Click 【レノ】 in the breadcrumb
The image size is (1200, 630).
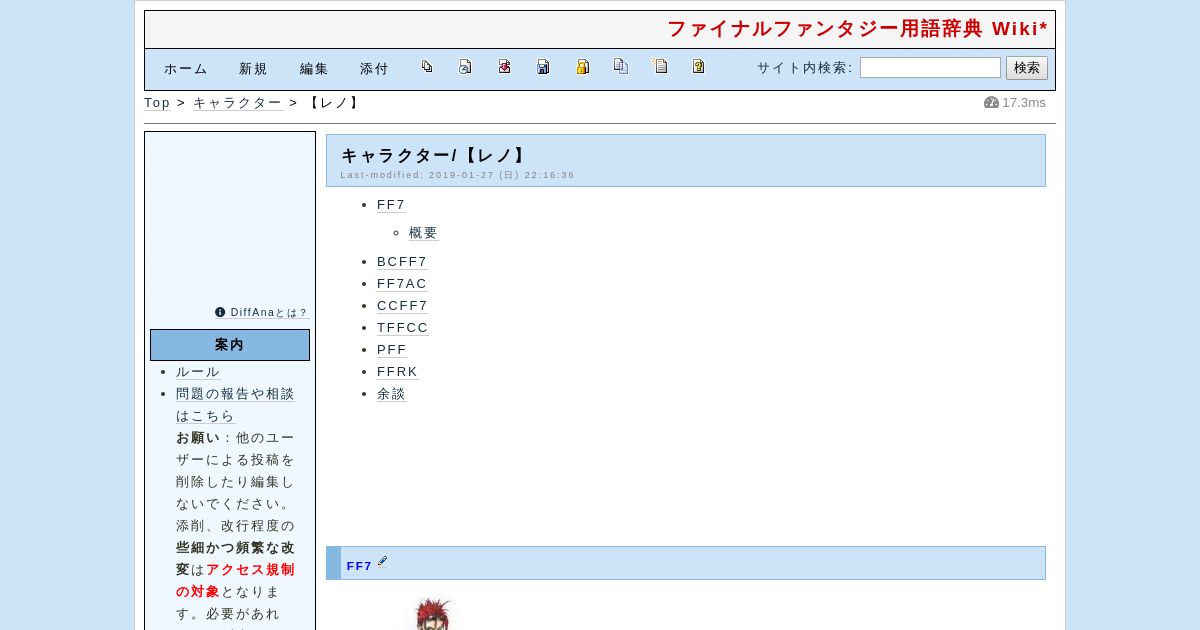click(334, 103)
